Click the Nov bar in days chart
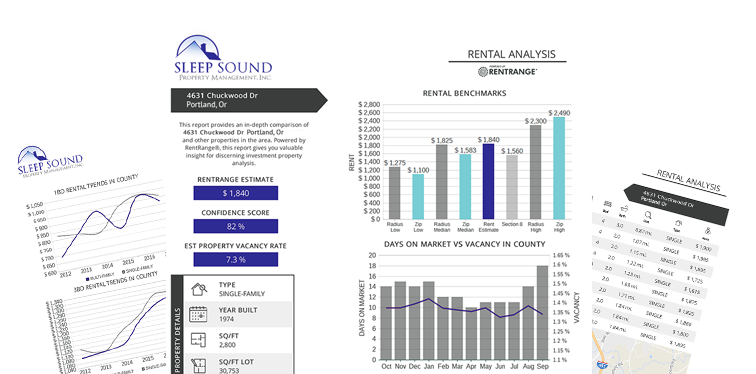Screen dimensions: 756x374 tap(400, 321)
